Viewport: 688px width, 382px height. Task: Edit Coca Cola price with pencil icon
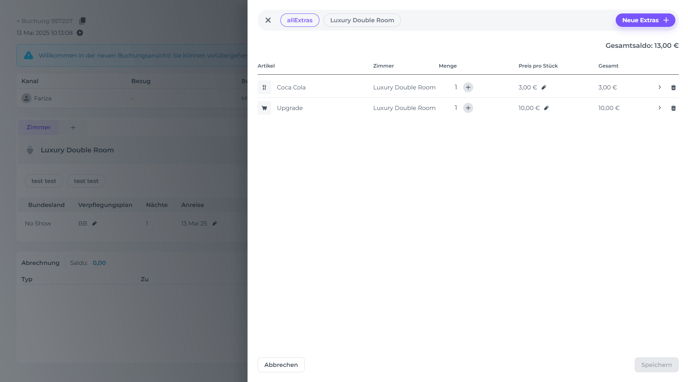pyautogui.click(x=544, y=87)
